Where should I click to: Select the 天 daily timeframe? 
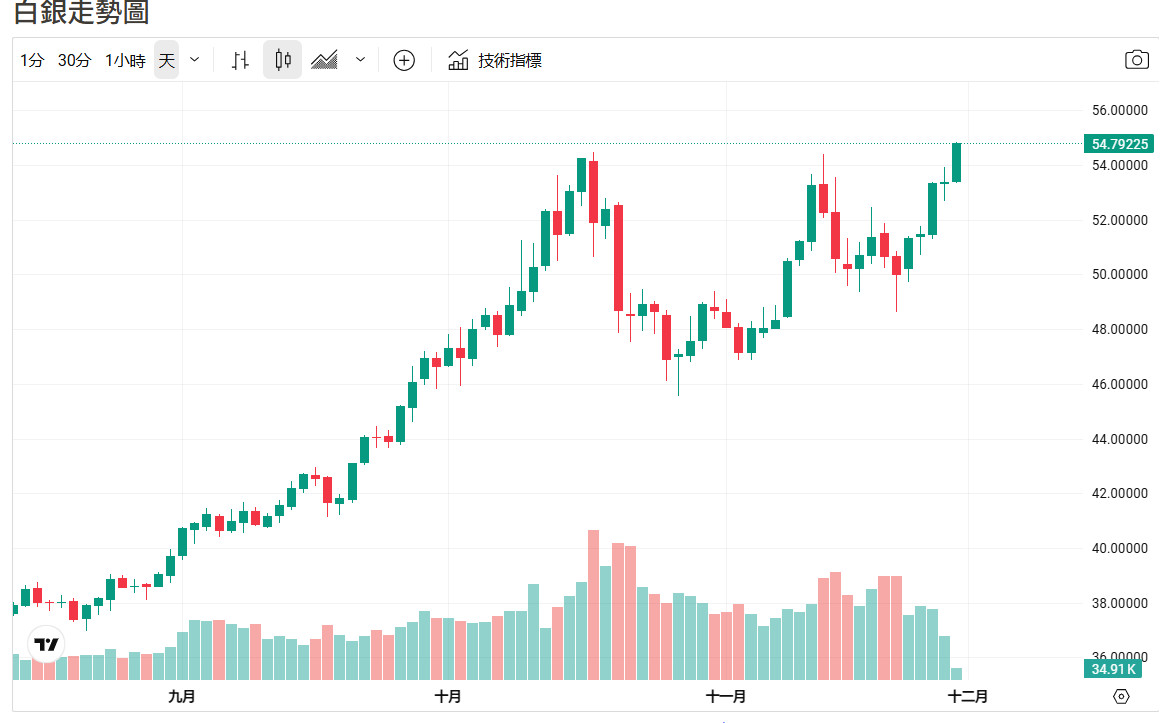point(166,60)
